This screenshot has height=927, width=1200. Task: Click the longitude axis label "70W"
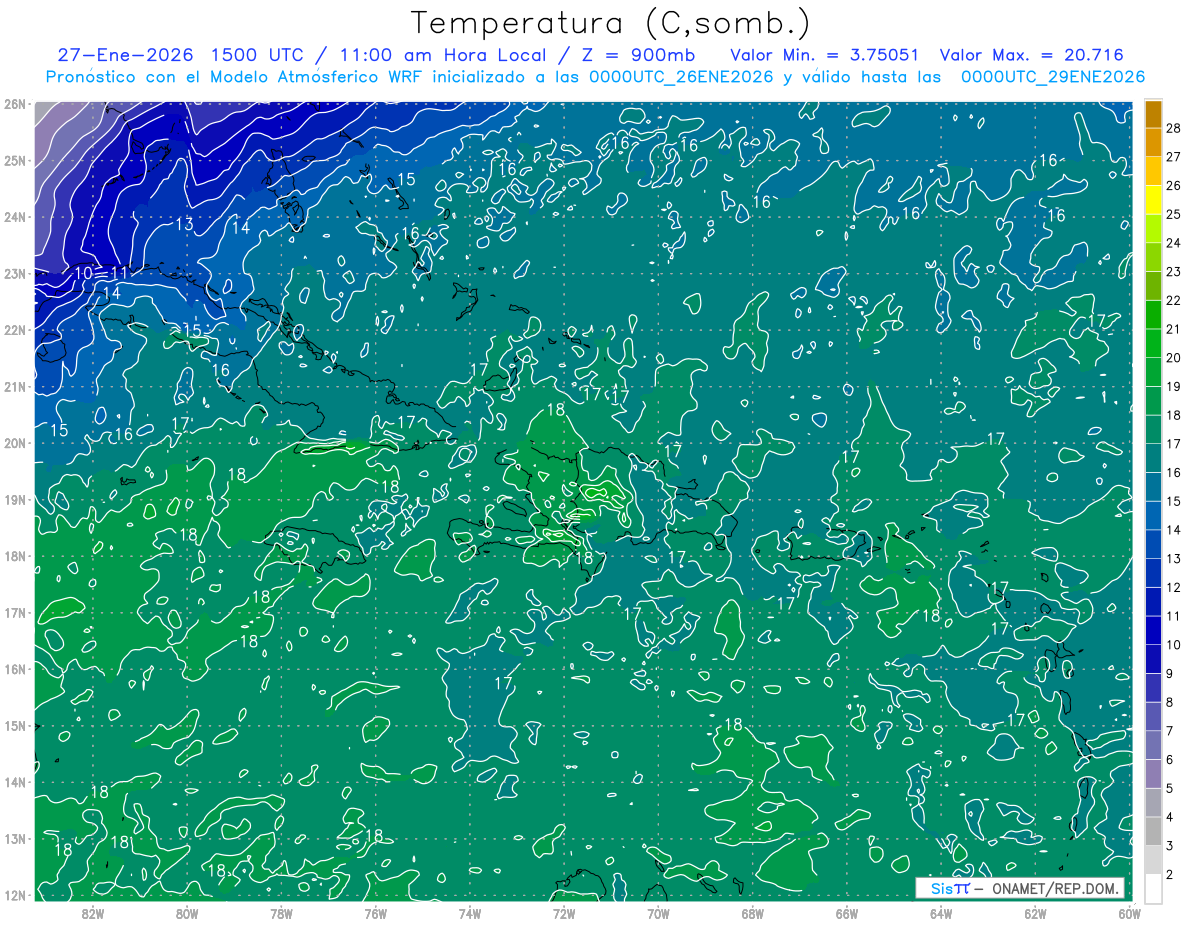click(x=658, y=913)
